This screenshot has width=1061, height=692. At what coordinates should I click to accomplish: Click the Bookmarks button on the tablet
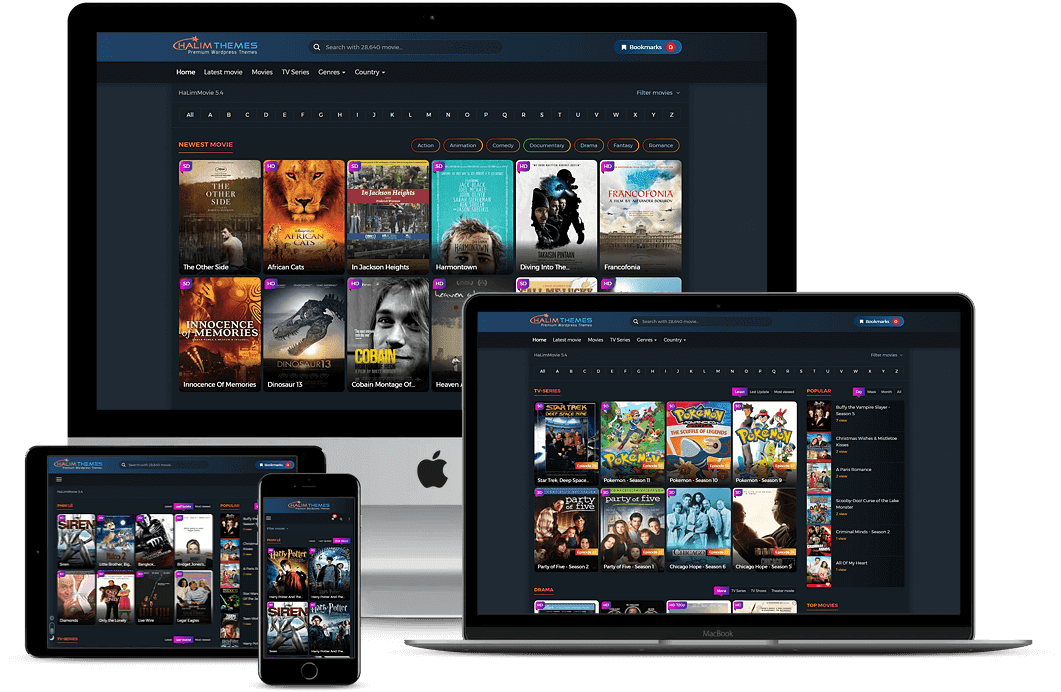coord(274,465)
